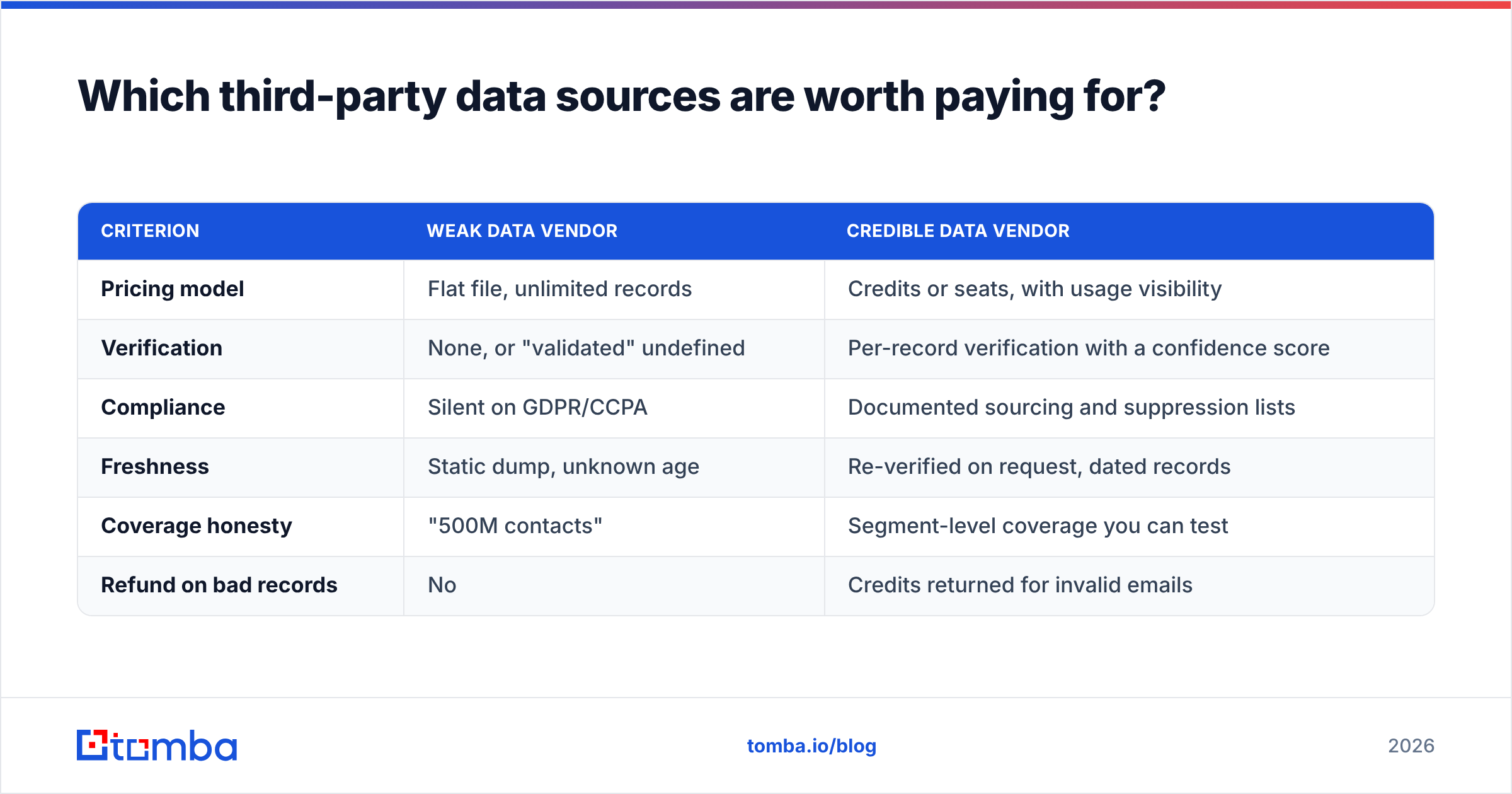Click the 'Pricing model' row label

pyautogui.click(x=172, y=289)
